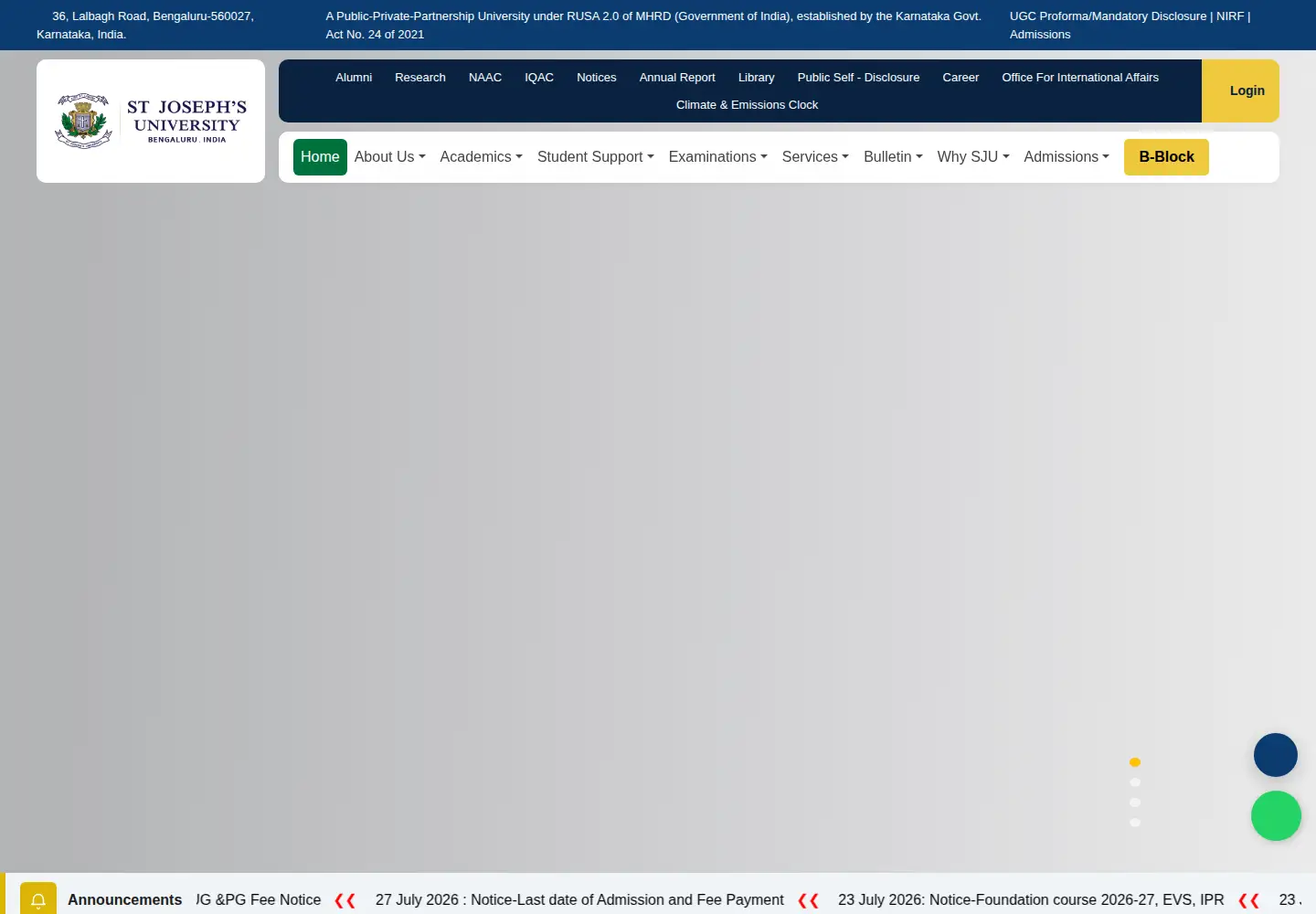
Task: Expand the Services dropdown
Action: click(815, 157)
